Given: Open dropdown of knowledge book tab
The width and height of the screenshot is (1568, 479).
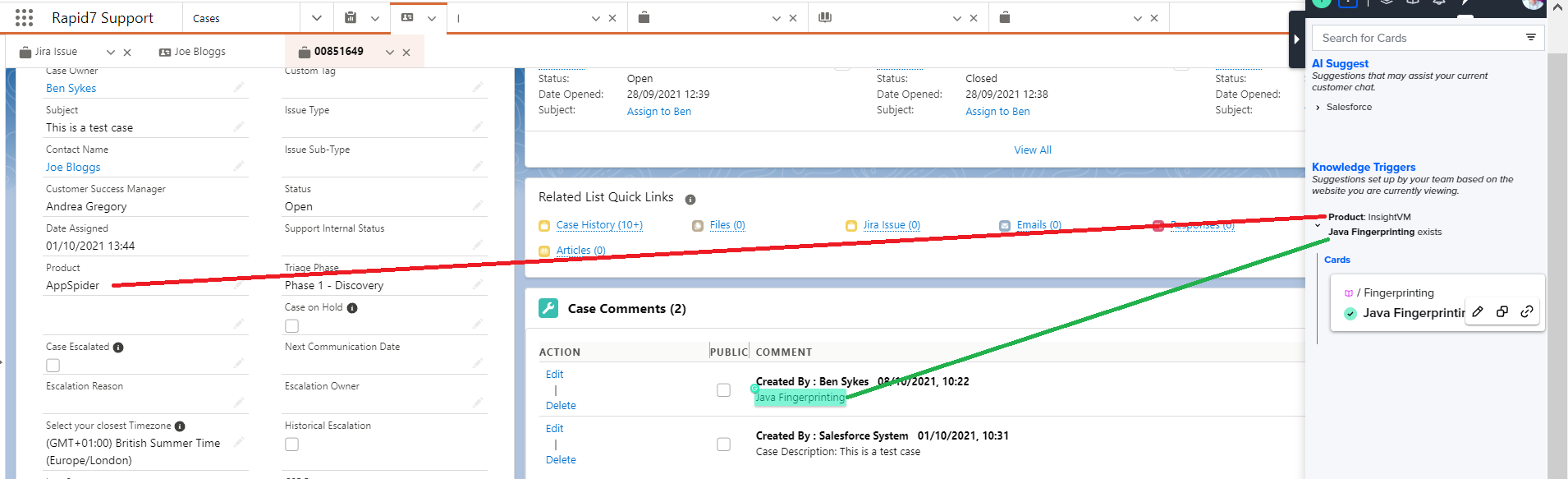Looking at the screenshot, I should [x=956, y=18].
